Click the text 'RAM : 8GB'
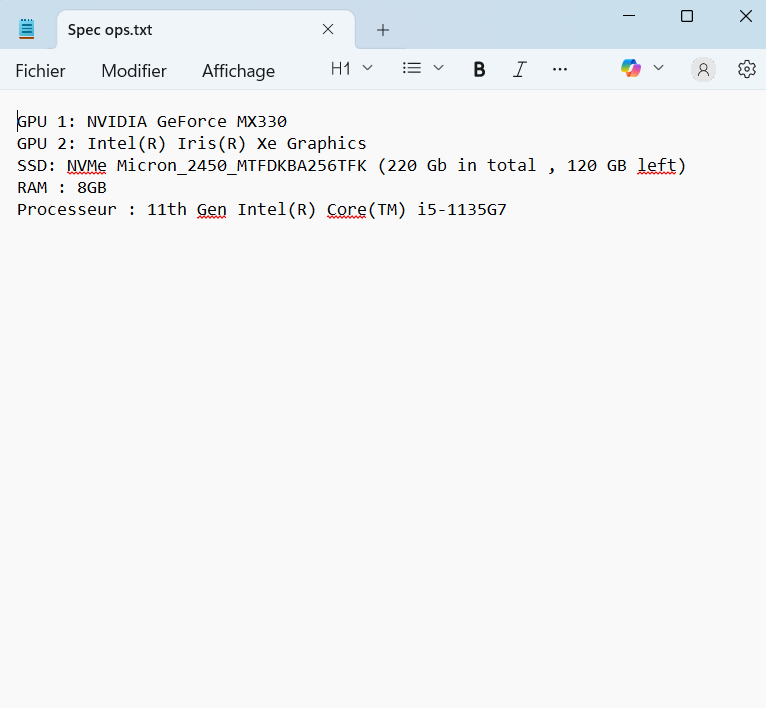 pos(62,188)
